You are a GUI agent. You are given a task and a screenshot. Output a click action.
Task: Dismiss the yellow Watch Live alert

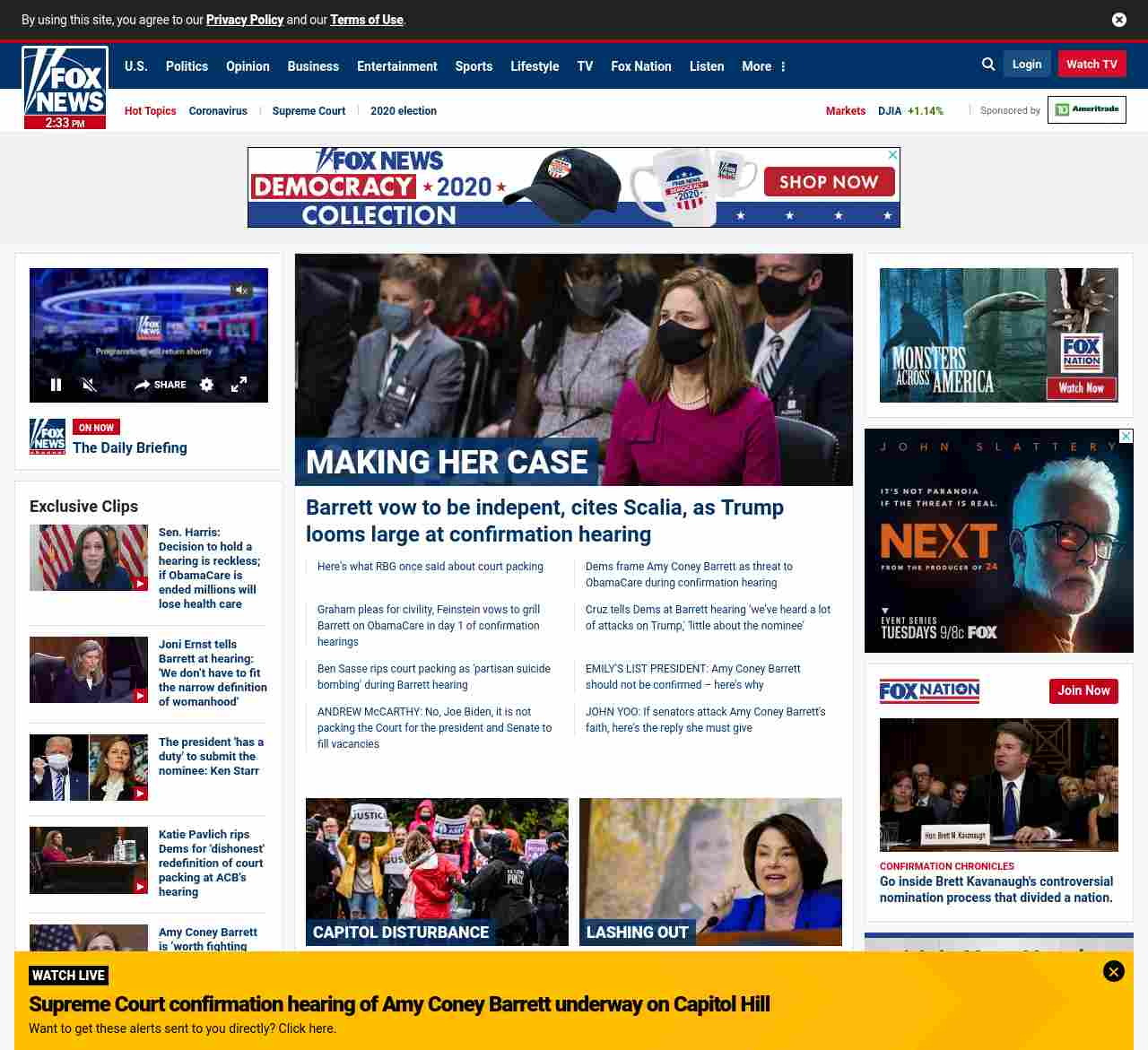(1113, 971)
